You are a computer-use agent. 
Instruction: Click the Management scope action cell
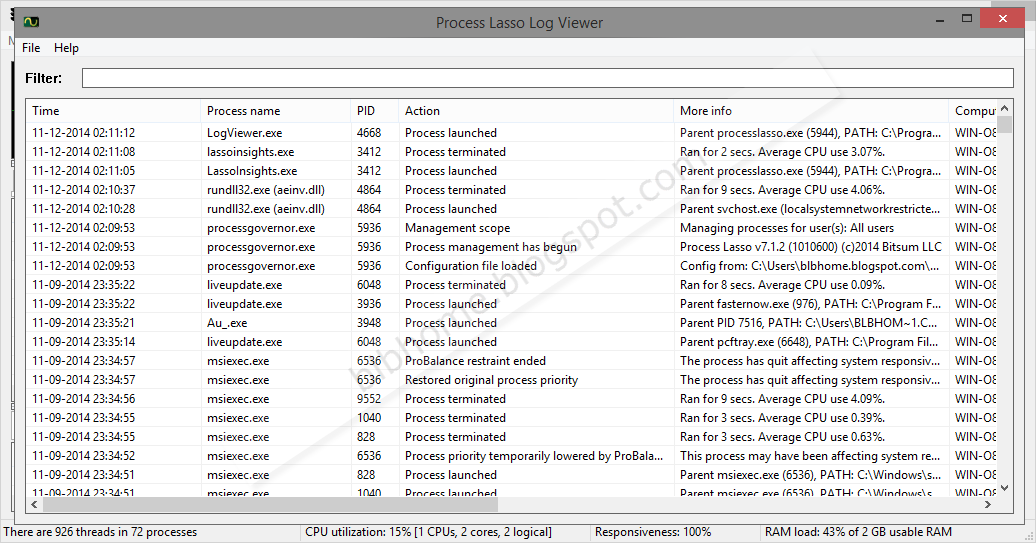[x=457, y=228]
